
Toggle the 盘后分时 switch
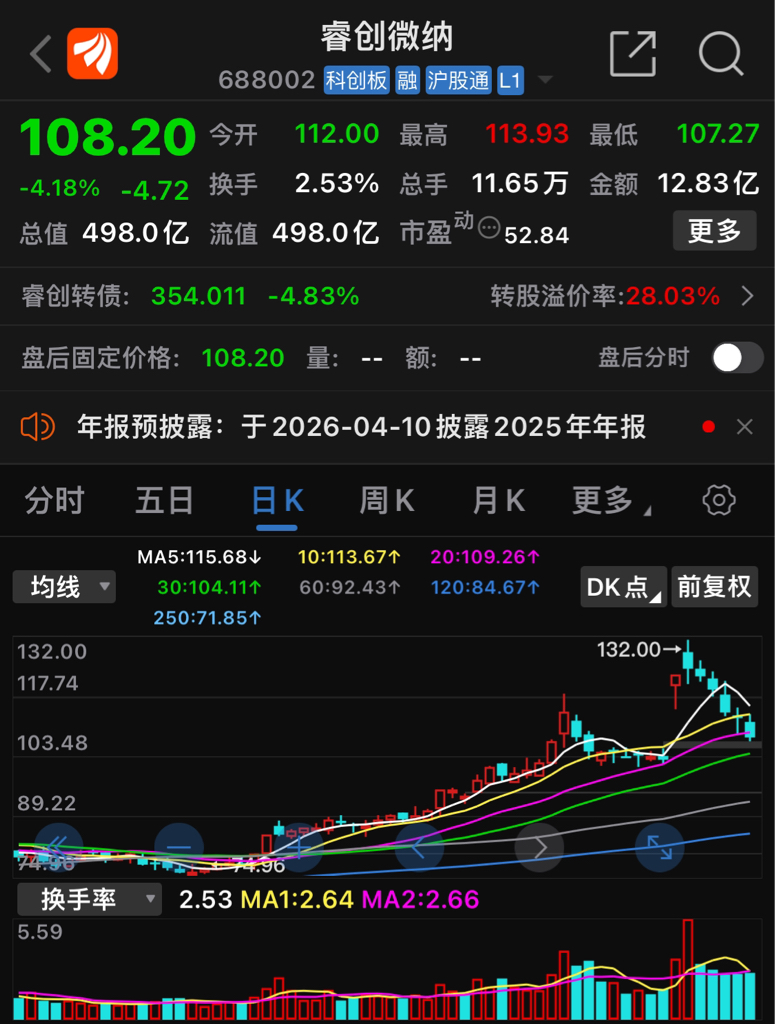tap(738, 358)
